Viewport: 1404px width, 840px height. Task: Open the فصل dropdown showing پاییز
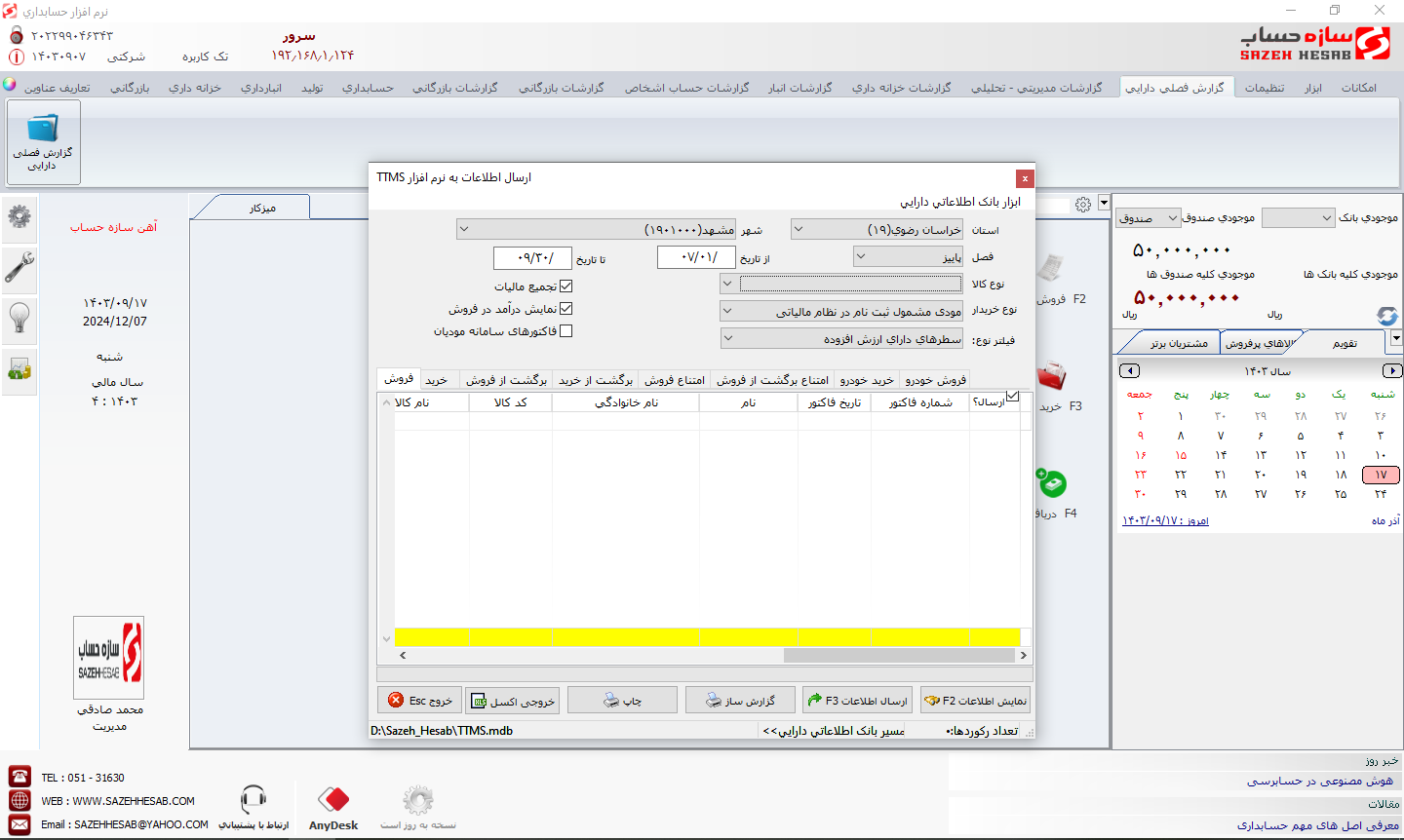coord(909,256)
